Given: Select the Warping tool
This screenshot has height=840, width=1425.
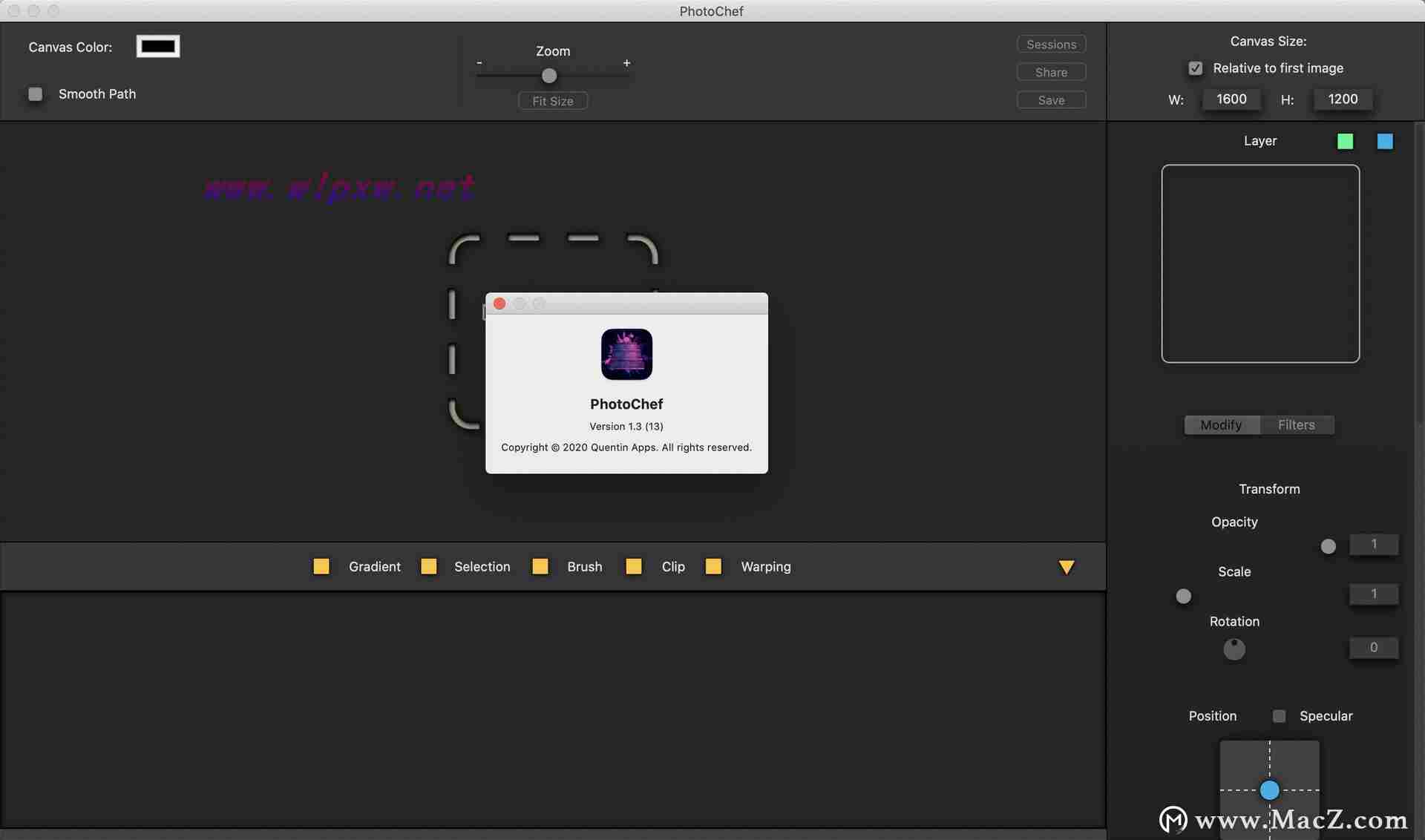Looking at the screenshot, I should [765, 565].
